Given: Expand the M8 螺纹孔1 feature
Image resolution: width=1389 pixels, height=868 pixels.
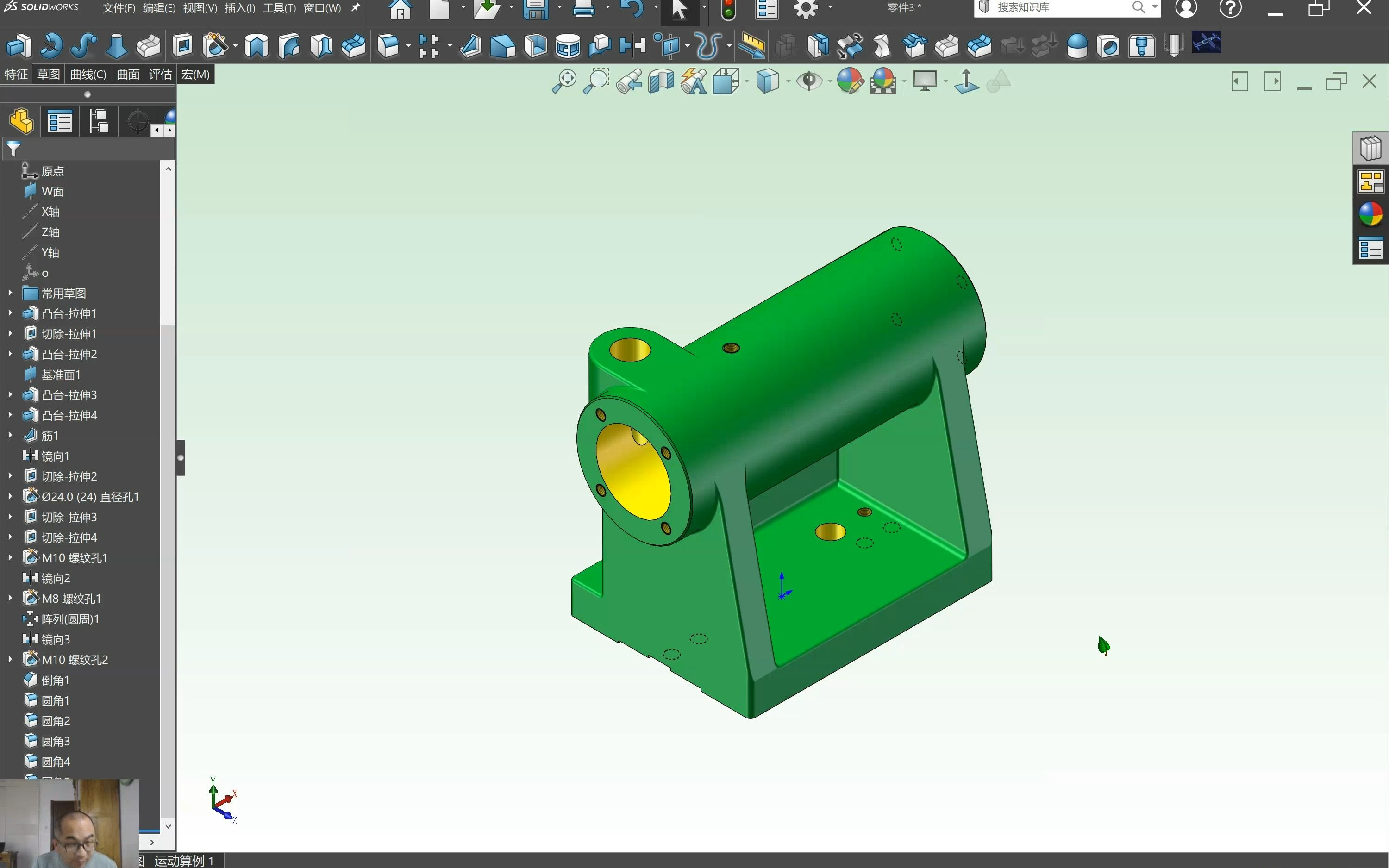Looking at the screenshot, I should point(10,598).
